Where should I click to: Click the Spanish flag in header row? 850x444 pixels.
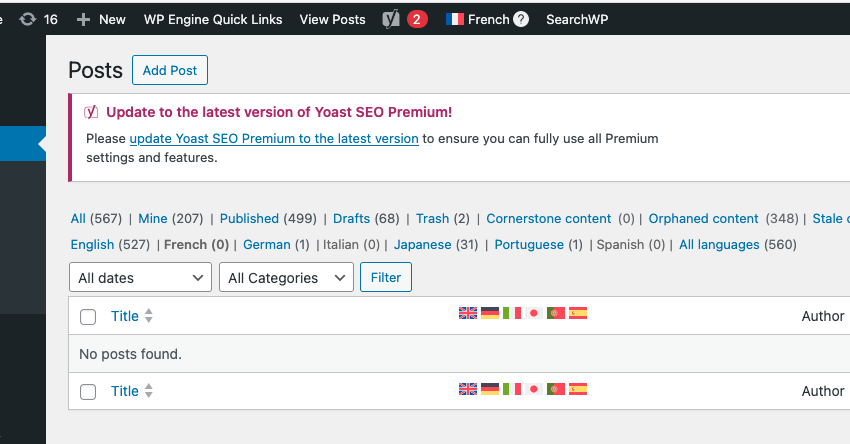click(x=578, y=313)
